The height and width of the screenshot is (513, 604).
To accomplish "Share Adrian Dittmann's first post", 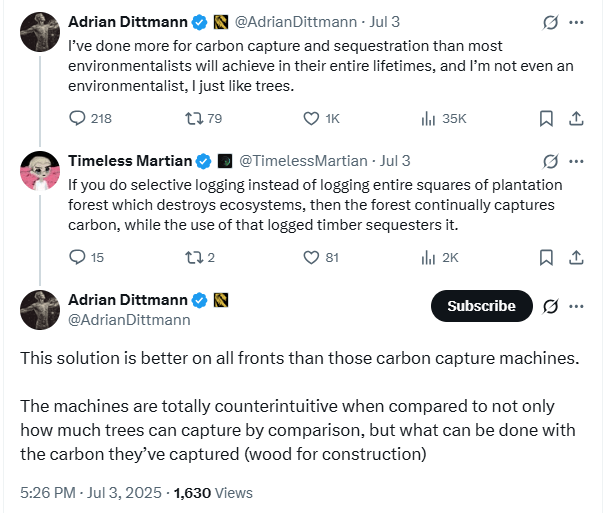I will tap(576, 118).
